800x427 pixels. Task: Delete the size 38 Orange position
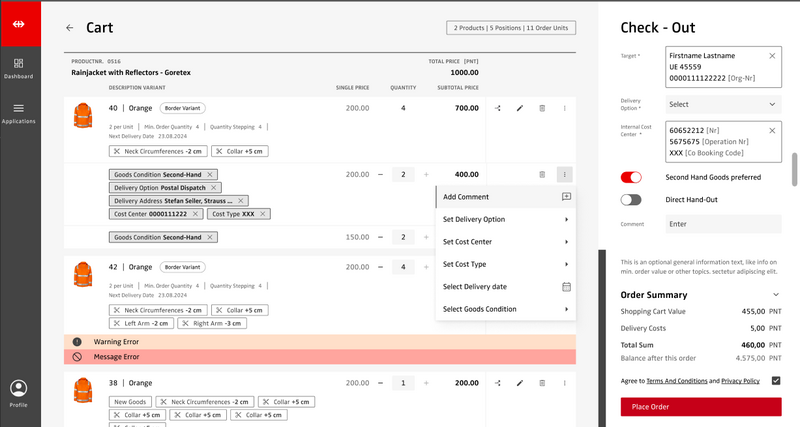click(542, 383)
